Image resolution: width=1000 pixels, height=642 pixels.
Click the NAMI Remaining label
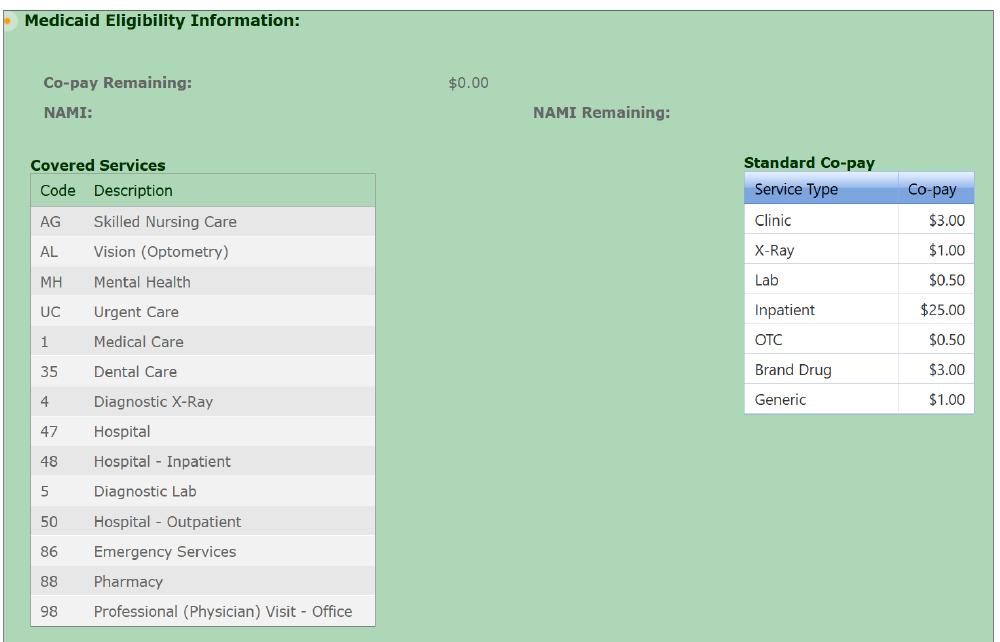coord(601,113)
